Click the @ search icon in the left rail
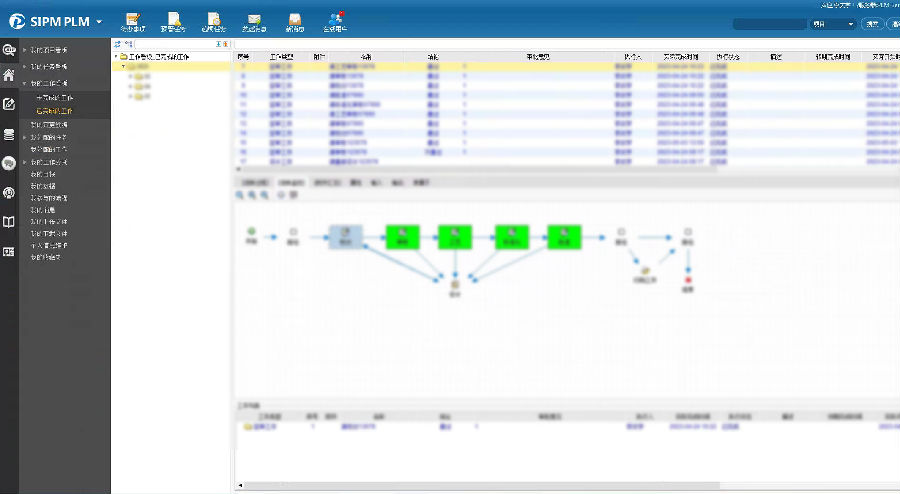This screenshot has width=900, height=494. click(9, 50)
